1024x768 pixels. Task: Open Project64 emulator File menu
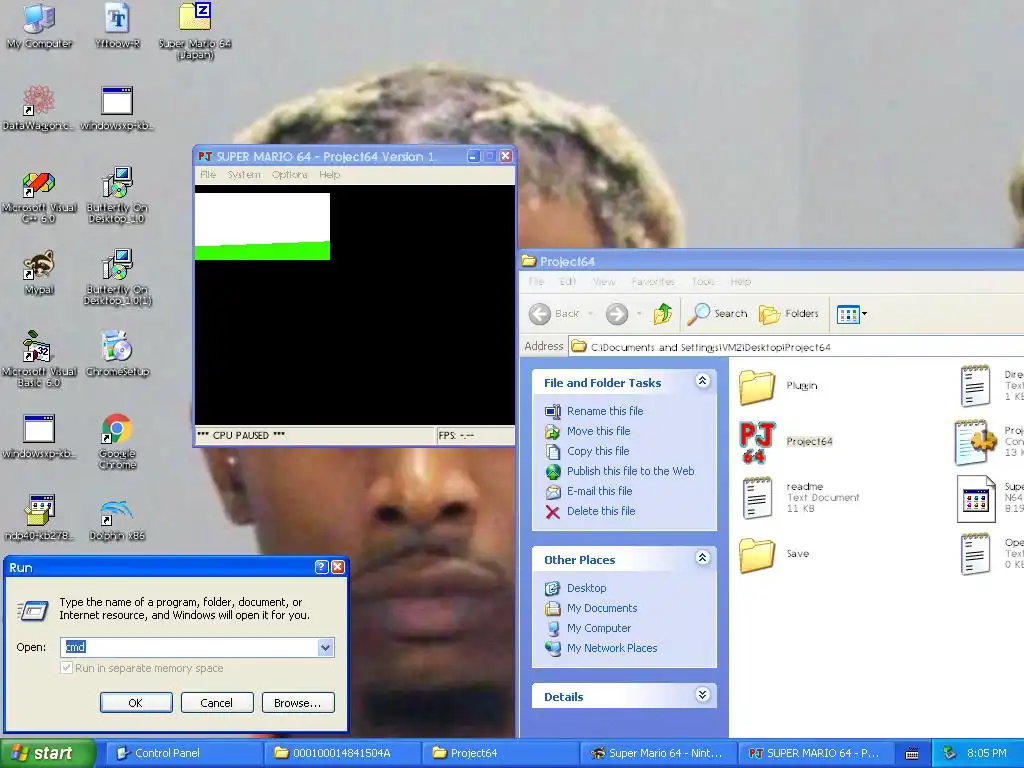click(208, 175)
